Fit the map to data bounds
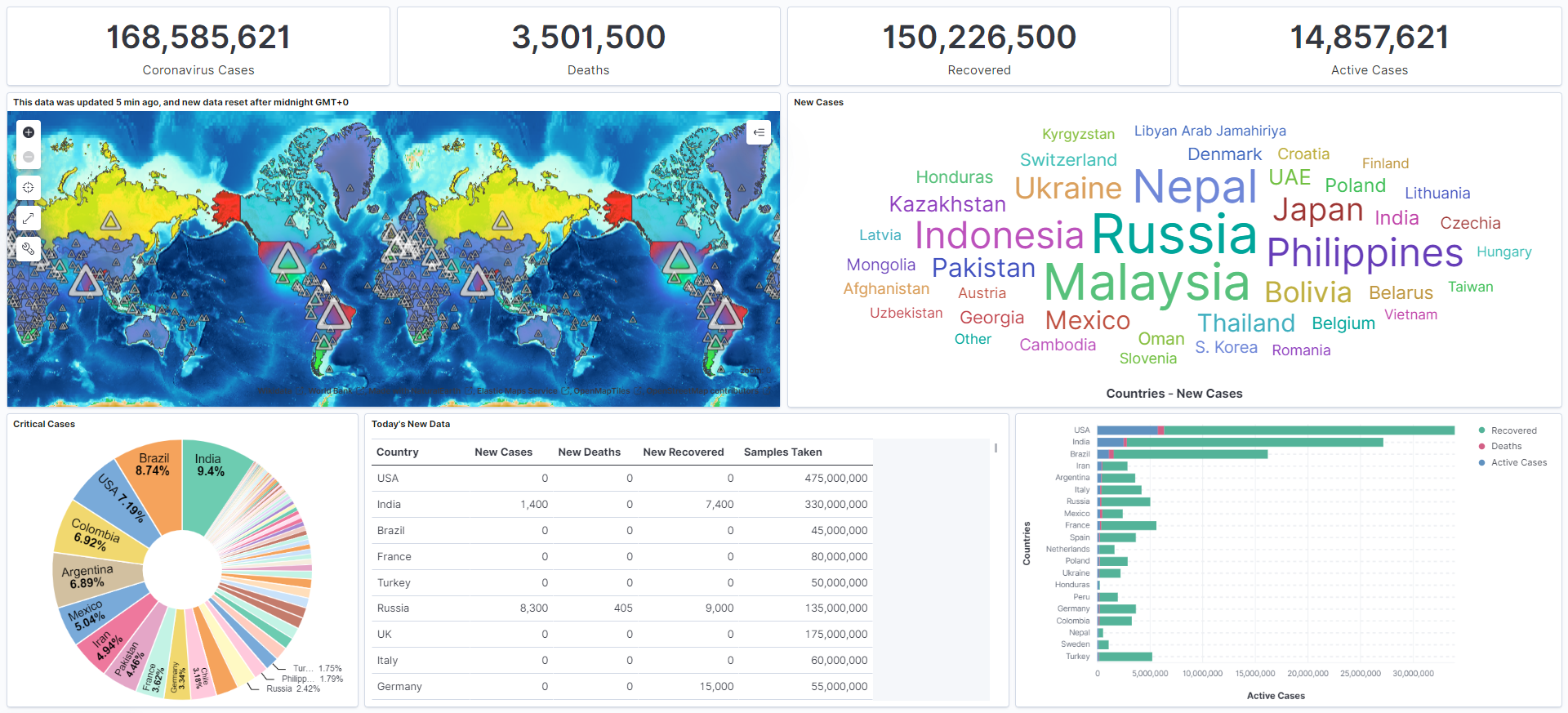The image size is (1568, 713). point(29,218)
